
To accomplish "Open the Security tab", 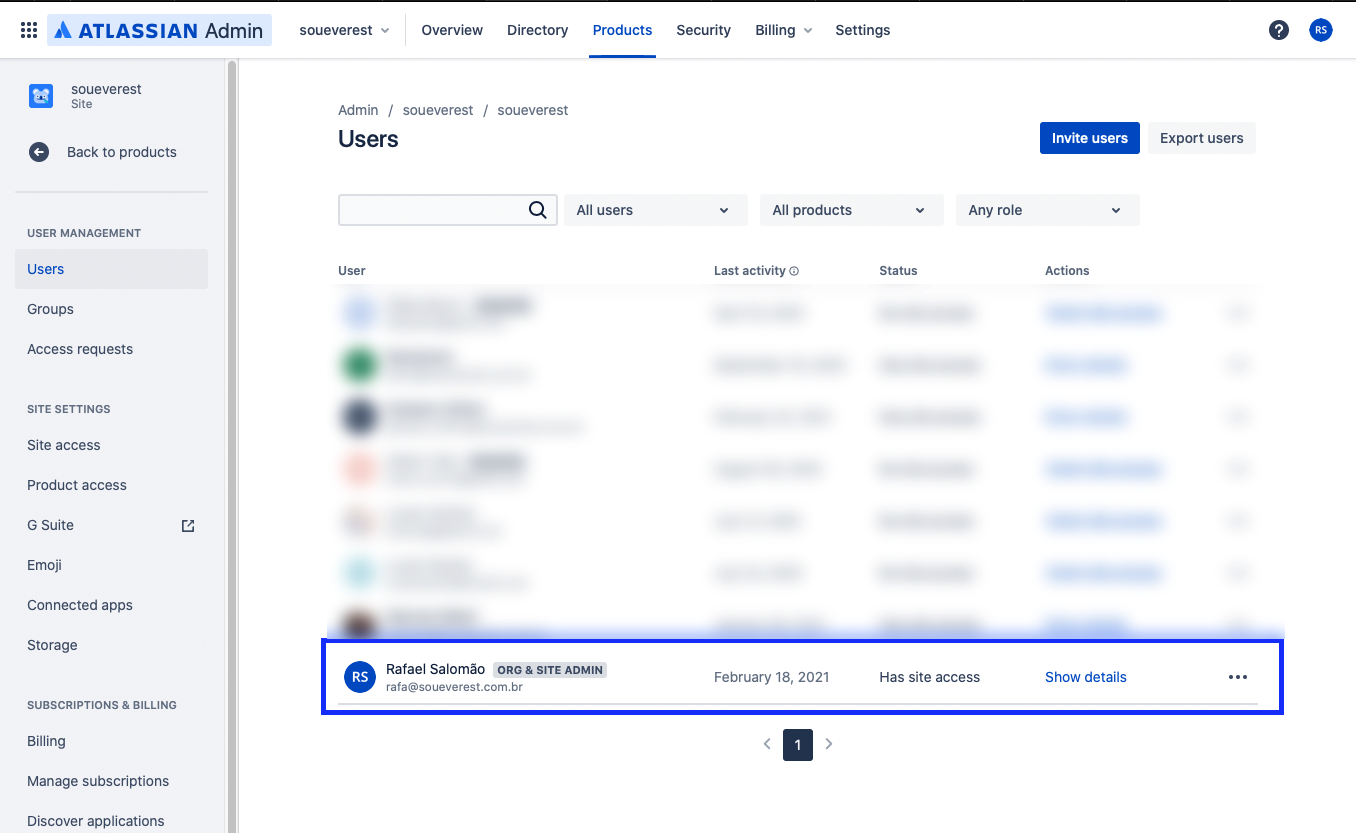I will 703,30.
